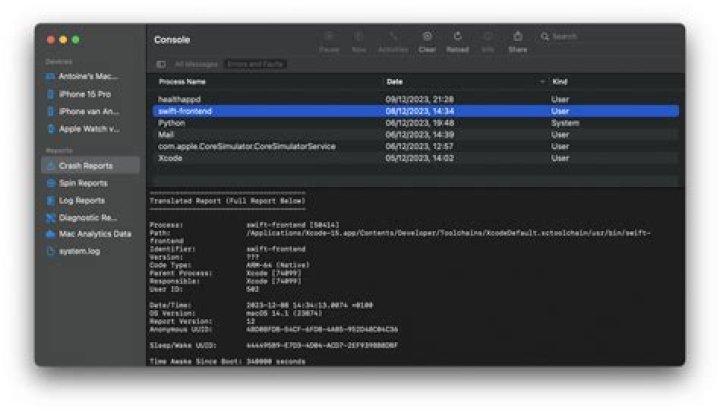Select the swift-frontend crash report row
Screen dimensions: 720x412
click(416, 111)
